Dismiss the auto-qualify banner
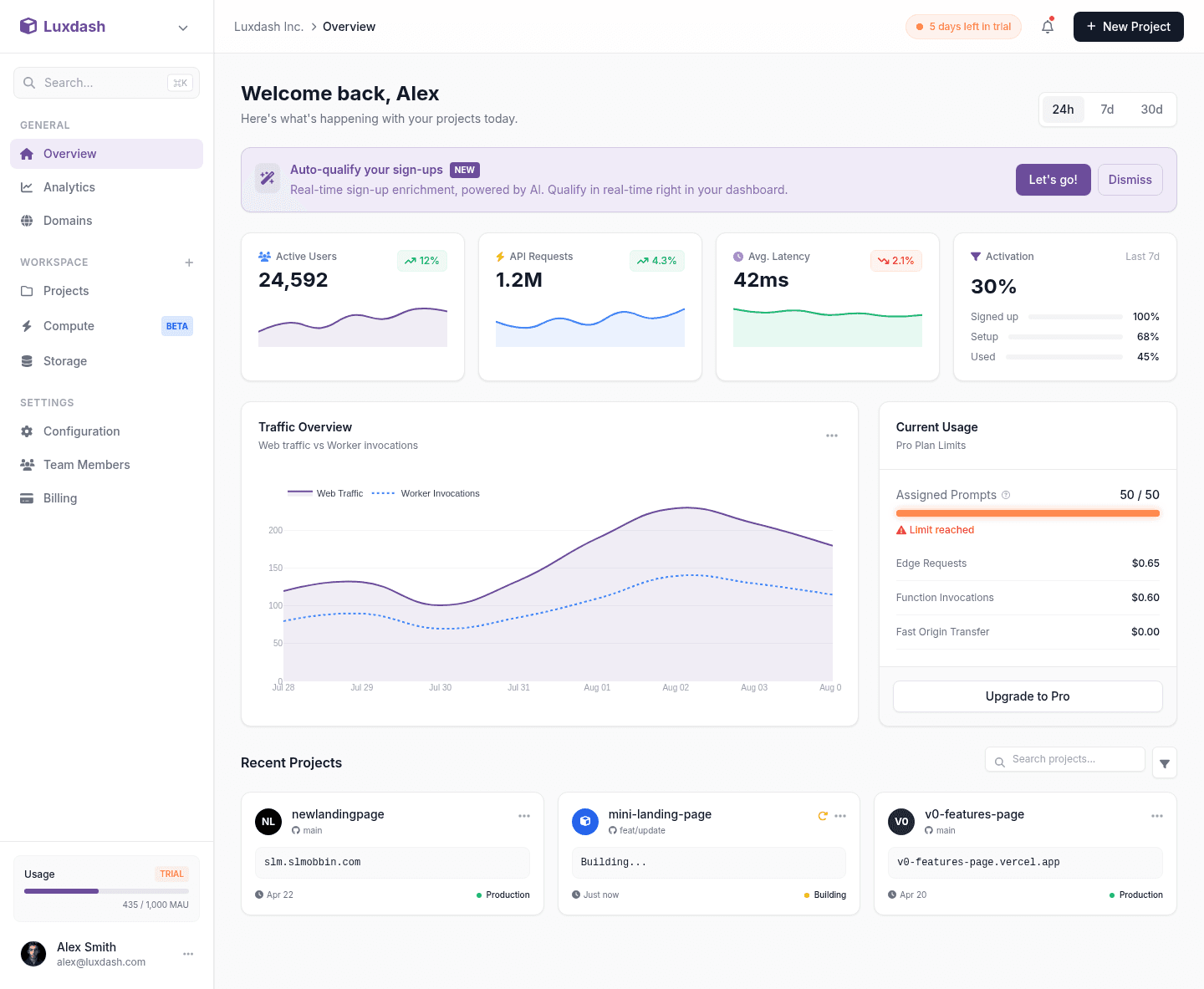The image size is (1204, 989). pos(1130,180)
